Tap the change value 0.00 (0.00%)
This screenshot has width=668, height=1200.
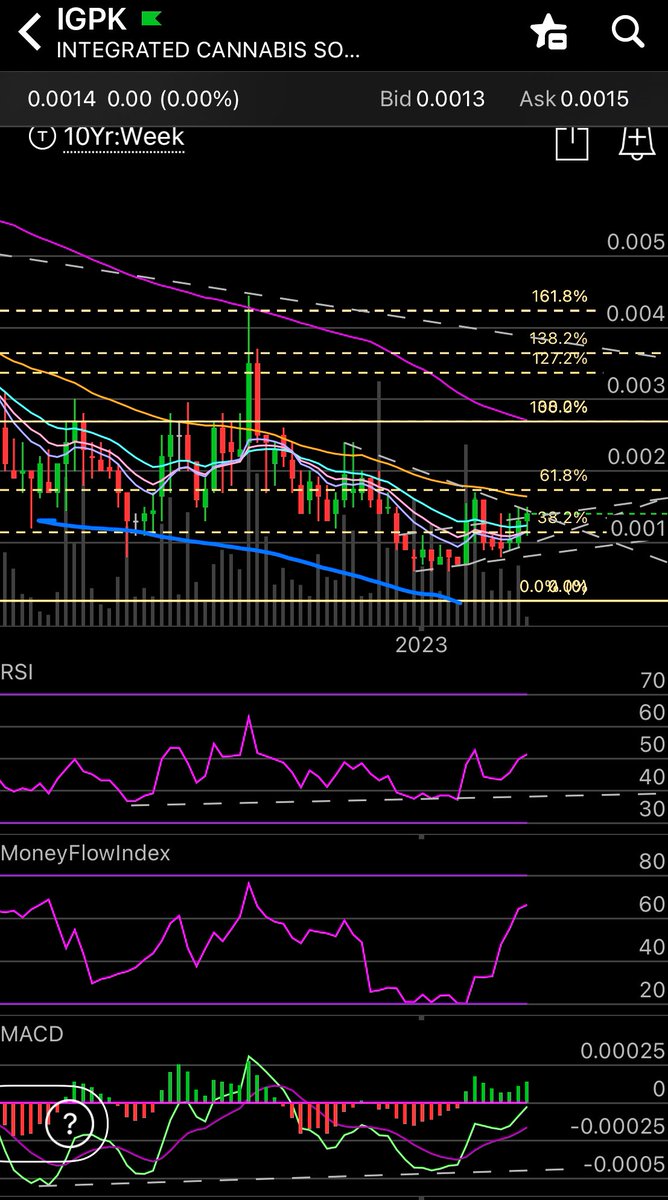tap(174, 99)
